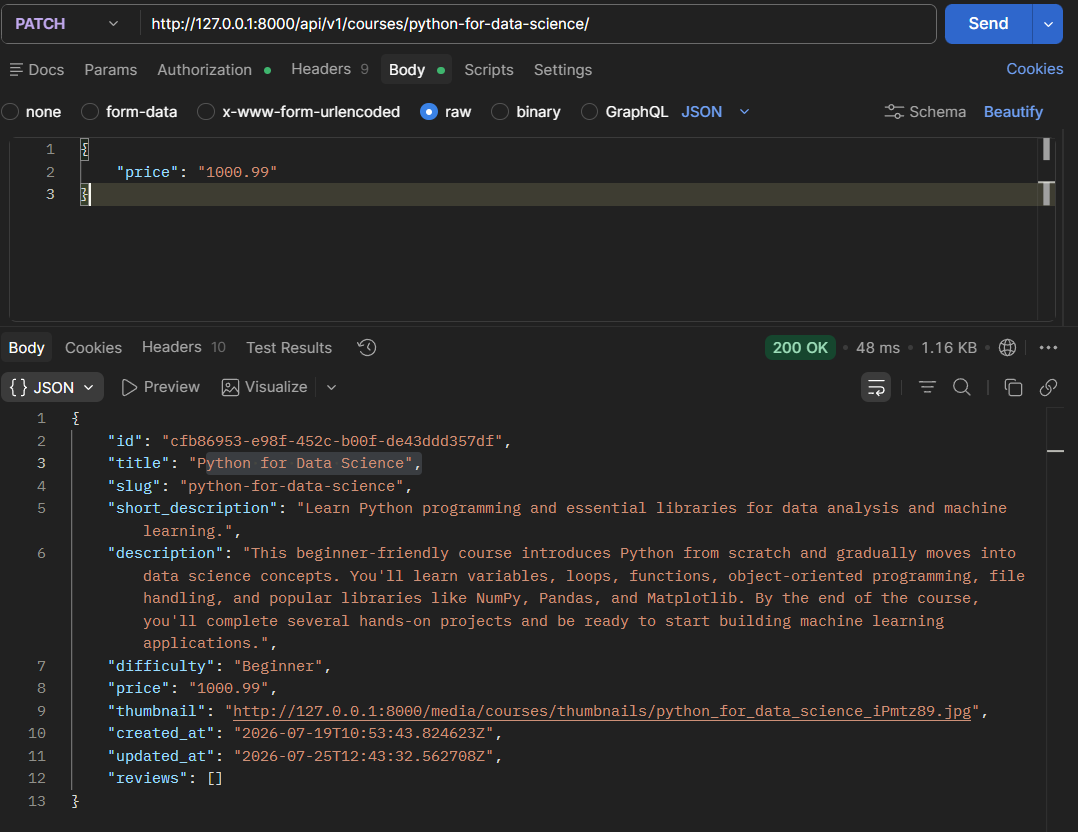Click the "reviews" key in the response
1078x832 pixels.
pyautogui.click(x=148, y=778)
